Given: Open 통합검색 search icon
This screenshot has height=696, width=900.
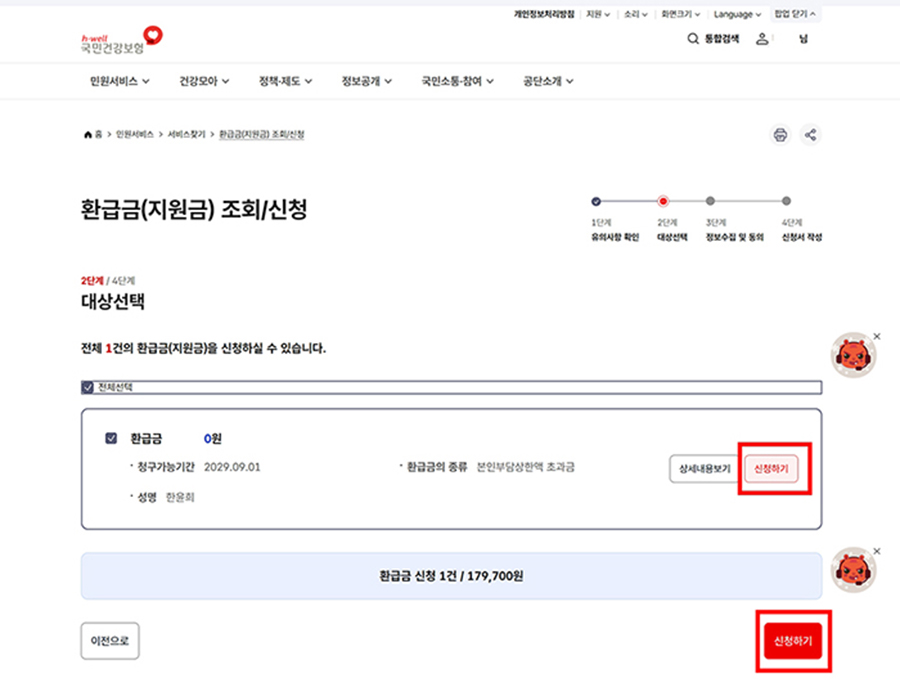Looking at the screenshot, I should (x=693, y=38).
